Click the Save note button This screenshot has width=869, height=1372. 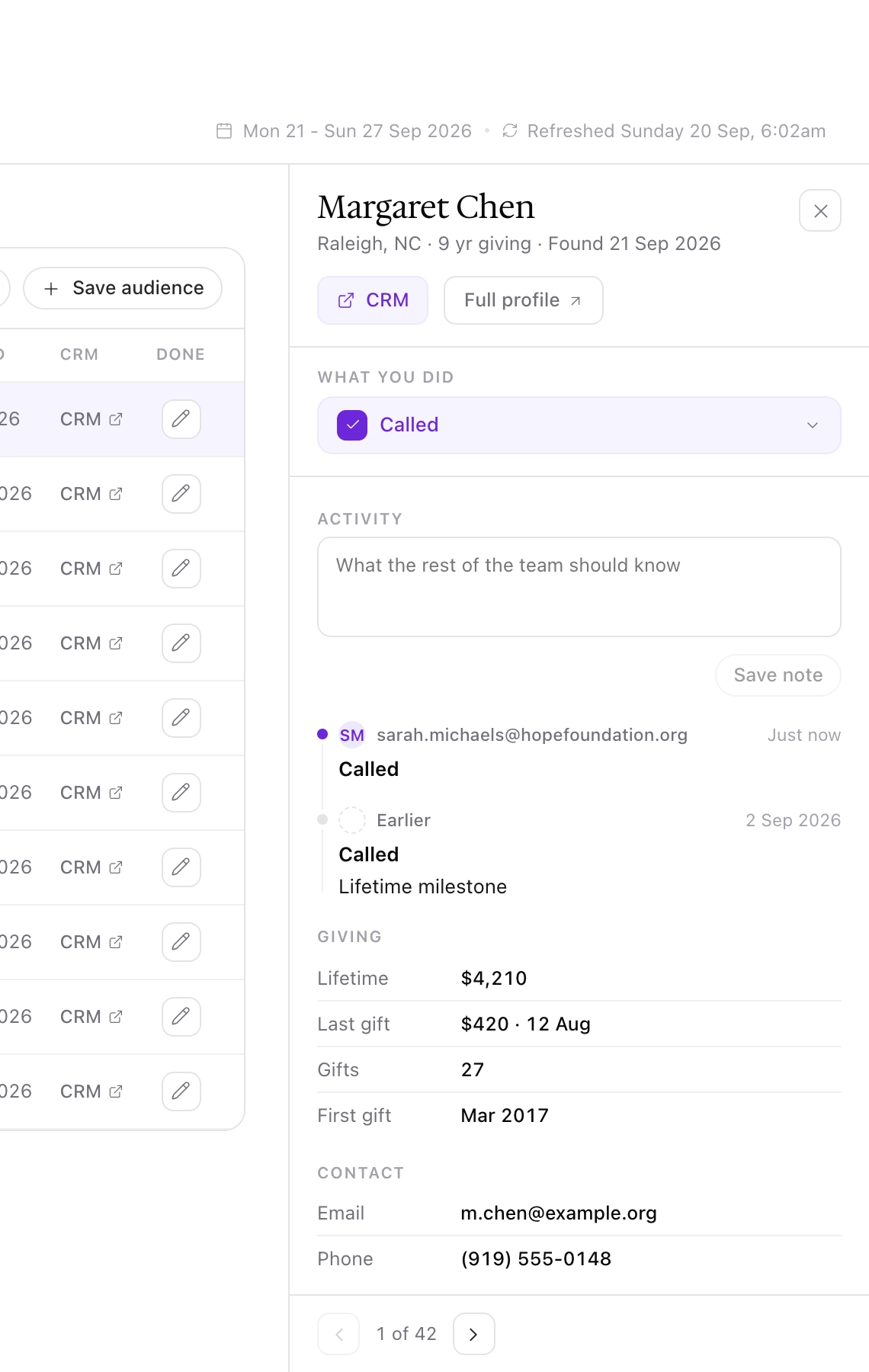click(x=778, y=675)
